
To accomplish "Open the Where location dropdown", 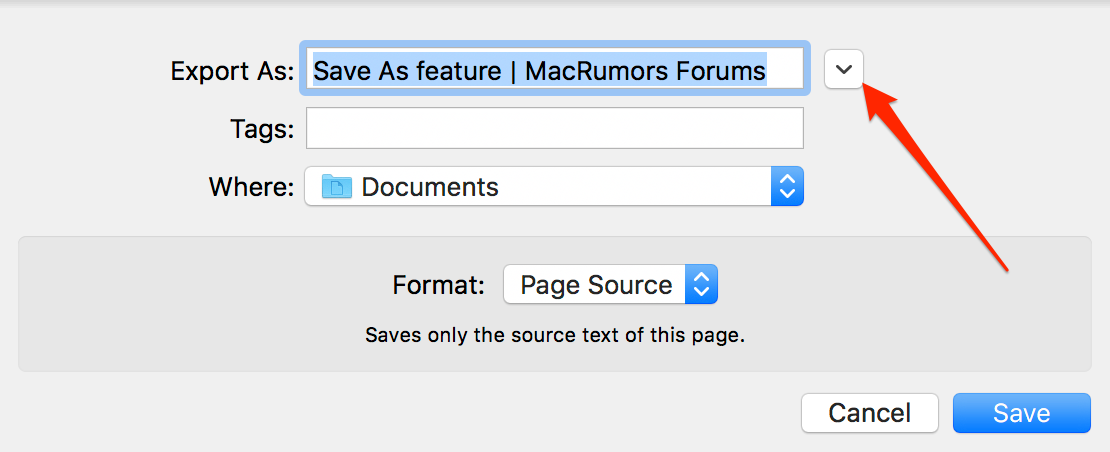I will click(554, 187).
